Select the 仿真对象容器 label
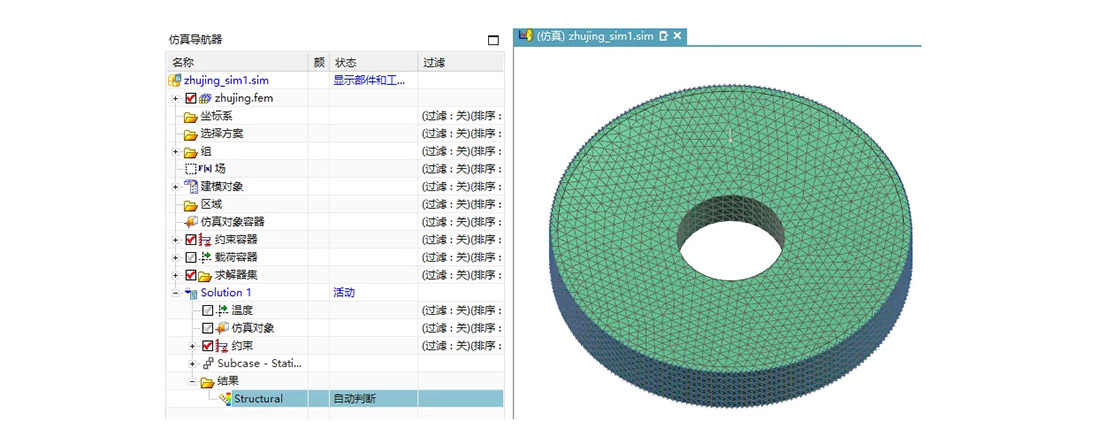Viewport: 1100px width, 444px height. (233, 222)
